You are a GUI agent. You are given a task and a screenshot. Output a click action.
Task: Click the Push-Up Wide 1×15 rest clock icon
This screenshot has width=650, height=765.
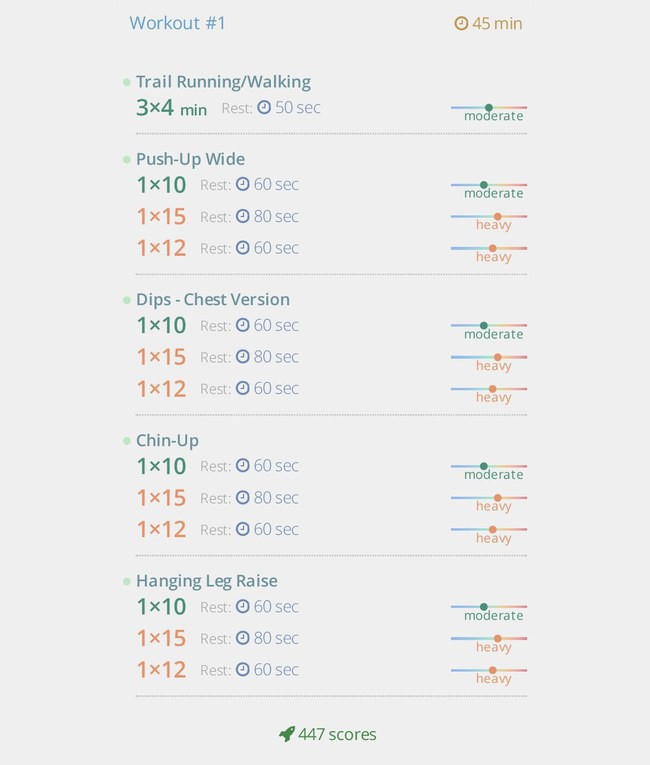pyautogui.click(x=243, y=216)
